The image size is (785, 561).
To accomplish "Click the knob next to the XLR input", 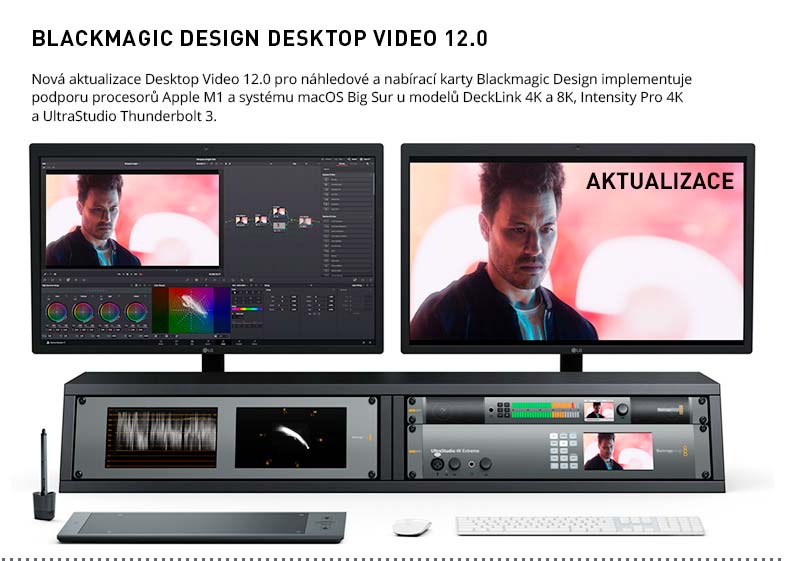I will (x=455, y=464).
